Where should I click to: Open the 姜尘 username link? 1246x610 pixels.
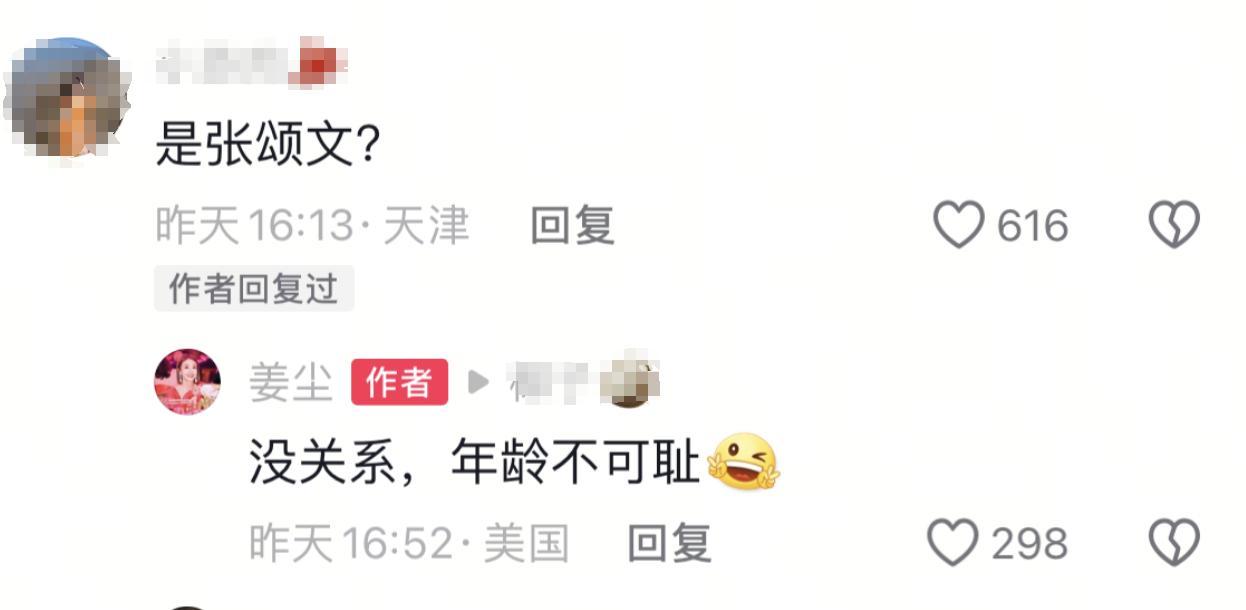[291, 382]
